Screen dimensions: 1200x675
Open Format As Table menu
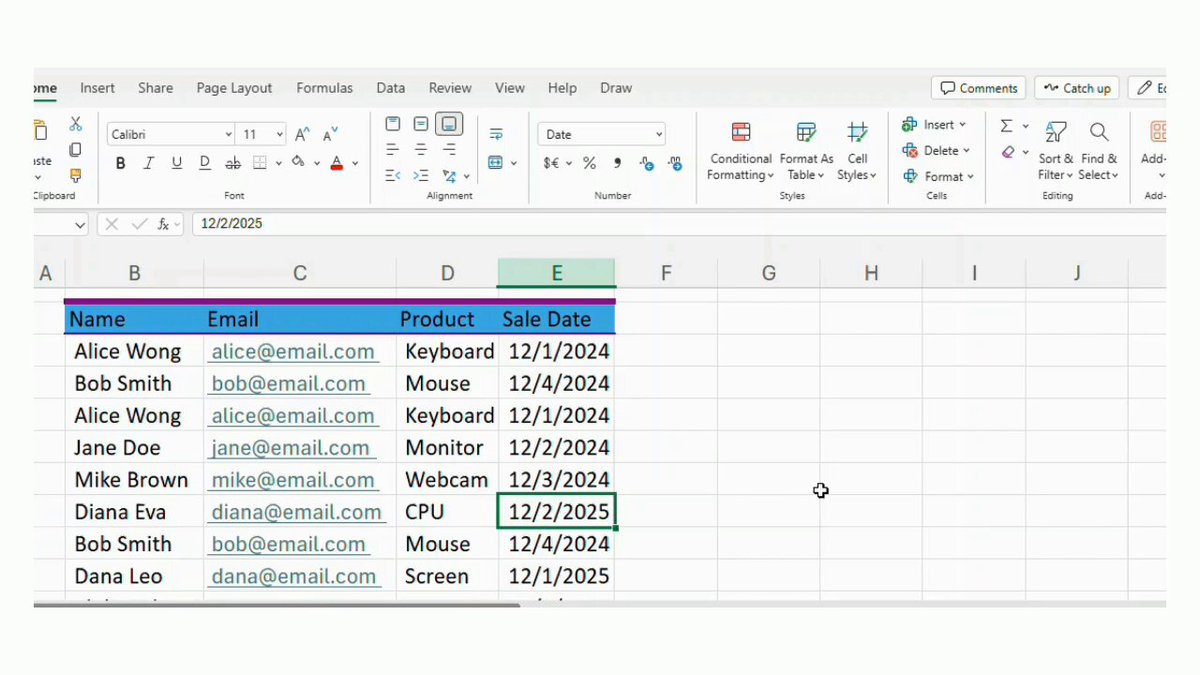pos(806,150)
